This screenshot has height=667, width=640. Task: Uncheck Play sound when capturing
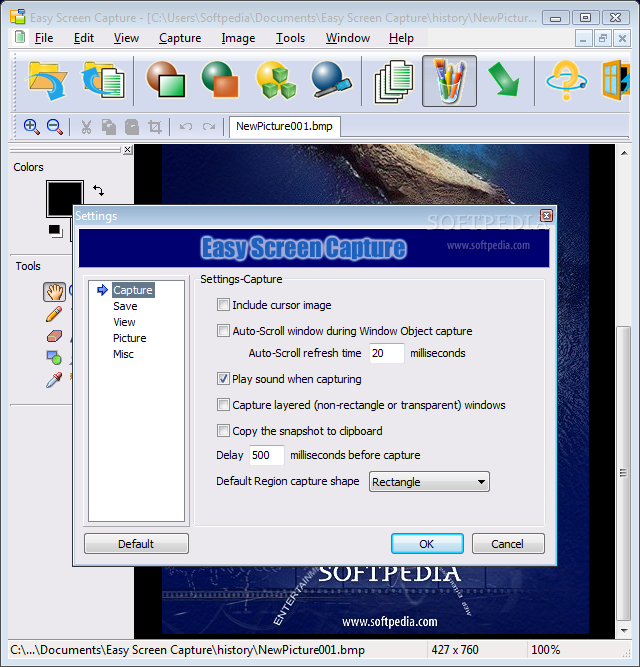[x=223, y=379]
